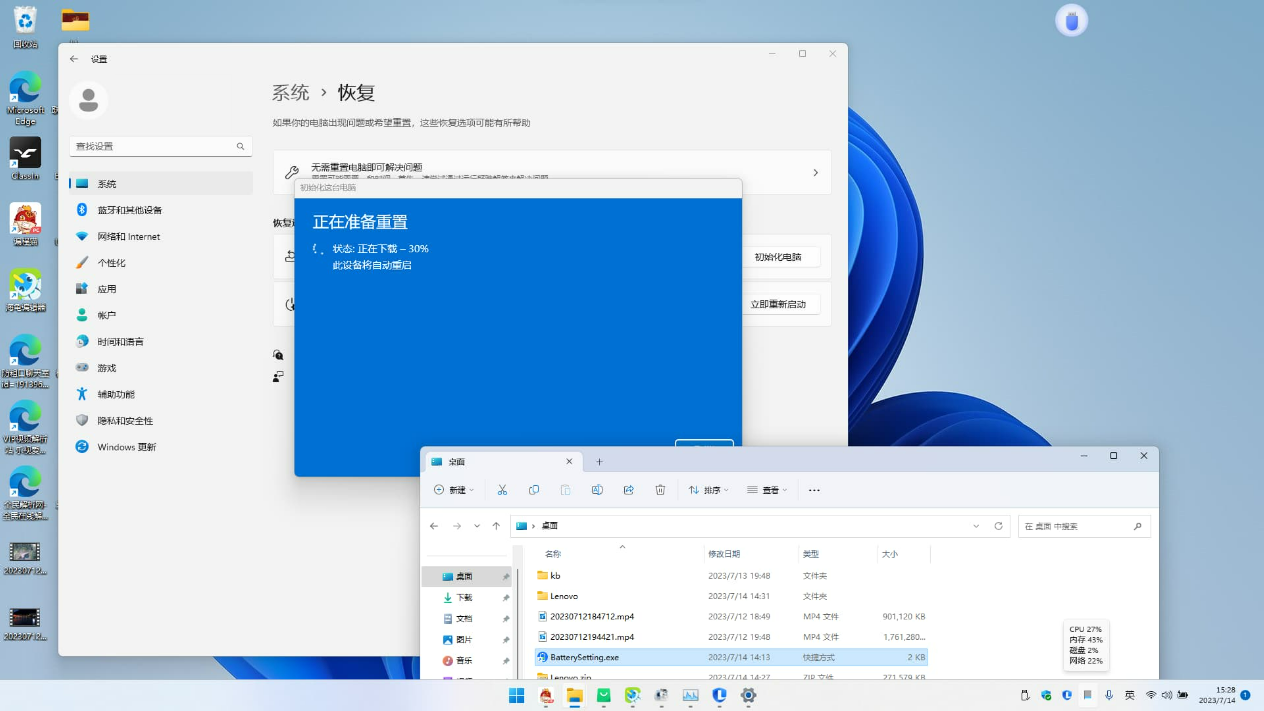Go back in the Explorer window
The image size is (1264, 711).
(x=434, y=526)
